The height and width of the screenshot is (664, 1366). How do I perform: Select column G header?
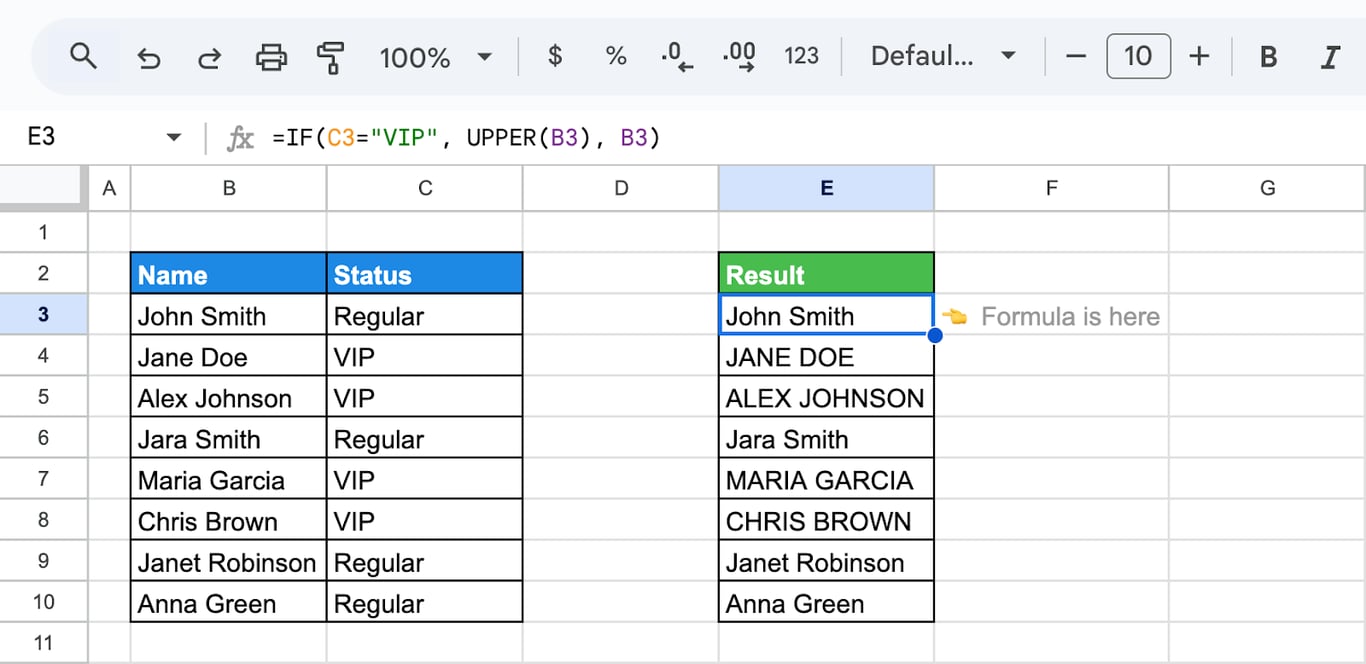1267,188
